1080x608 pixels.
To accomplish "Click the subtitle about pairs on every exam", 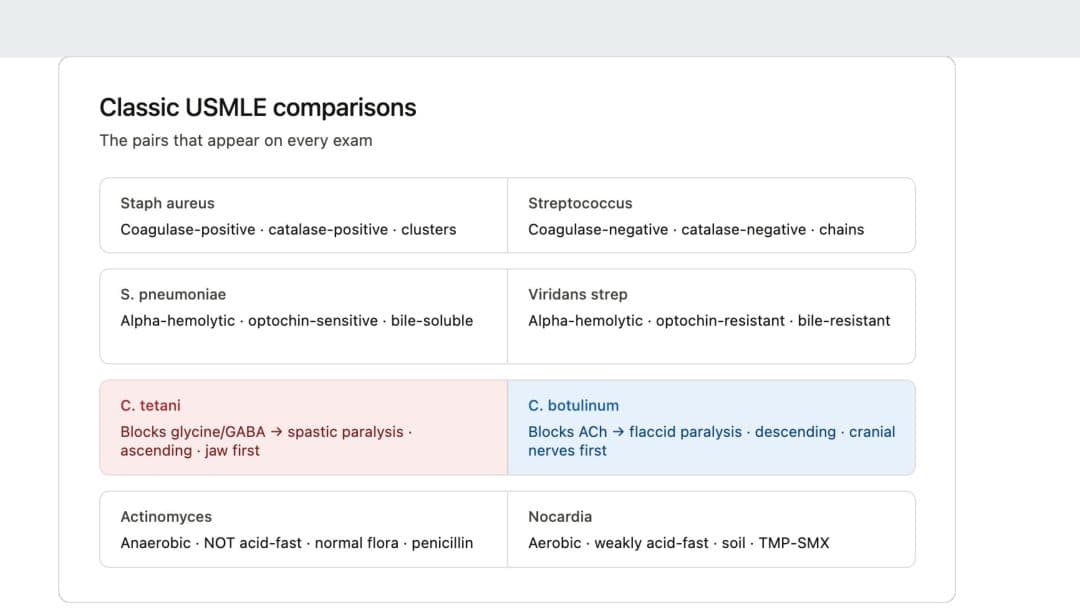I will (236, 140).
